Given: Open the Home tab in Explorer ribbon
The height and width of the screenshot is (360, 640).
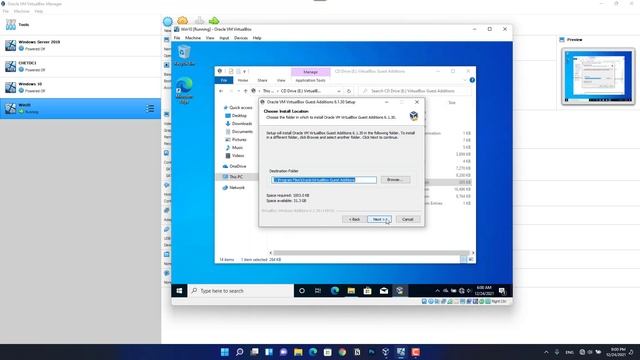Looking at the screenshot, I should click(x=243, y=80).
